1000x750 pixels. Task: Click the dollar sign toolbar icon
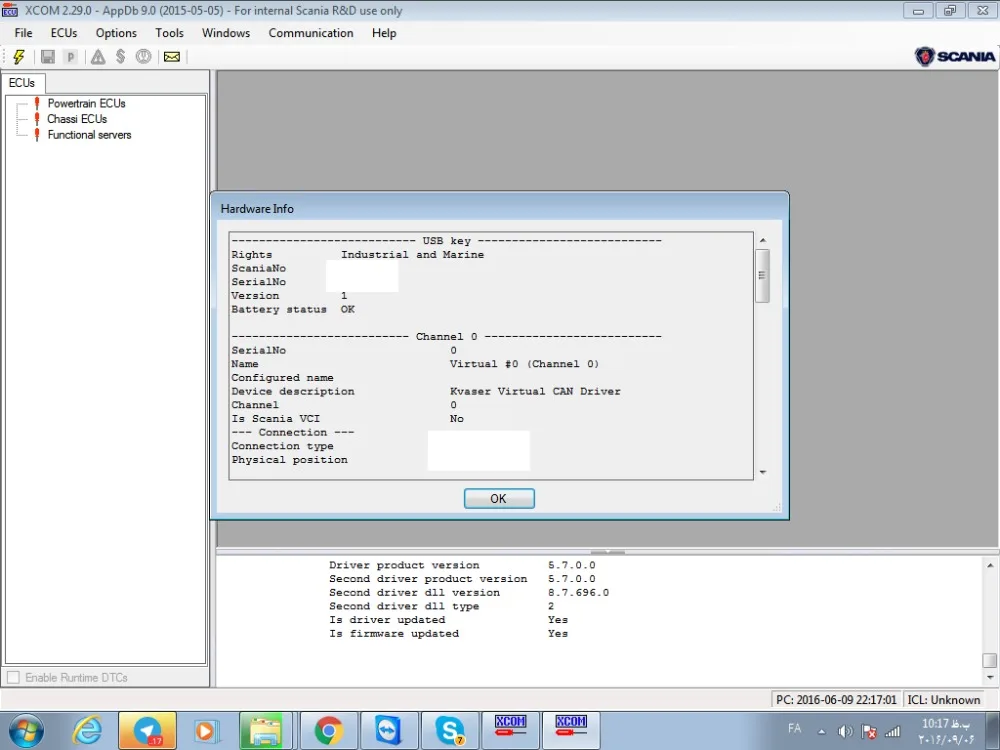pyautogui.click(x=120, y=57)
